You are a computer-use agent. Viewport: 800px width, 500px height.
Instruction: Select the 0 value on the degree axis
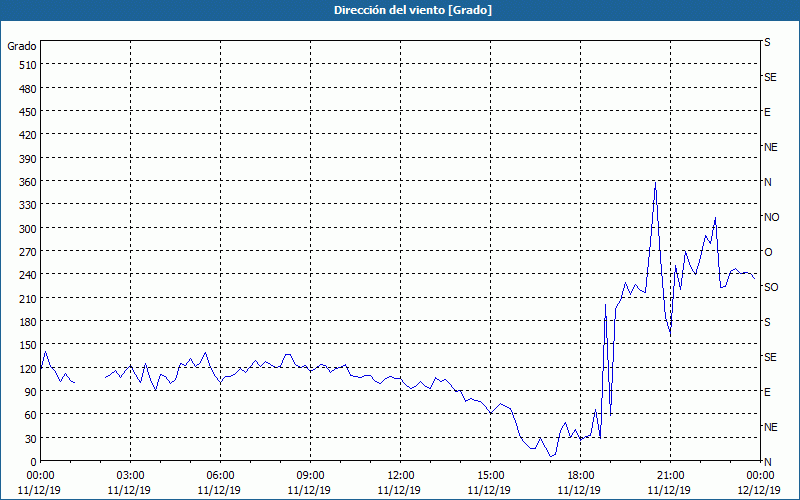pos(34,462)
